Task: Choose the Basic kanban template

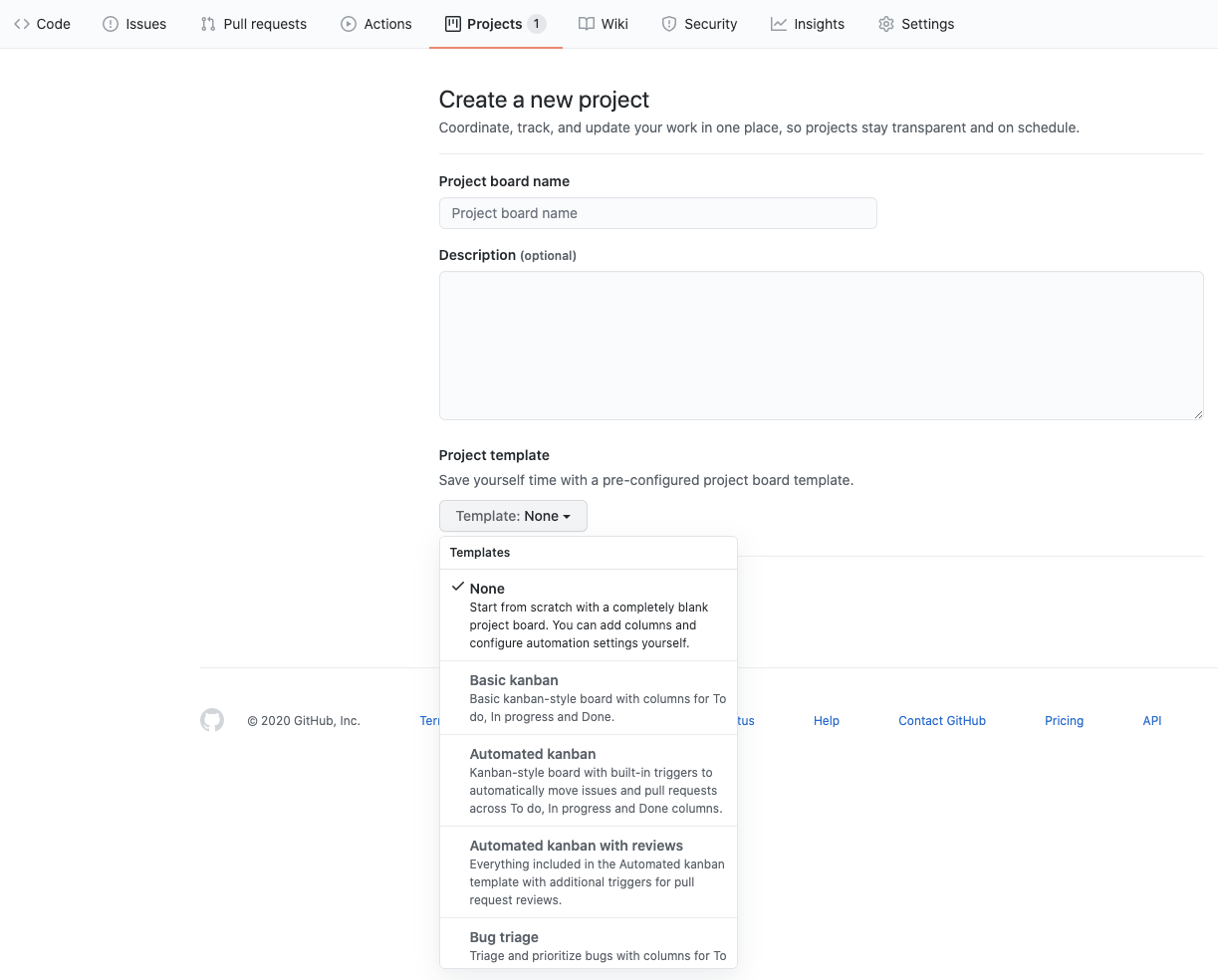Action: pos(589,698)
